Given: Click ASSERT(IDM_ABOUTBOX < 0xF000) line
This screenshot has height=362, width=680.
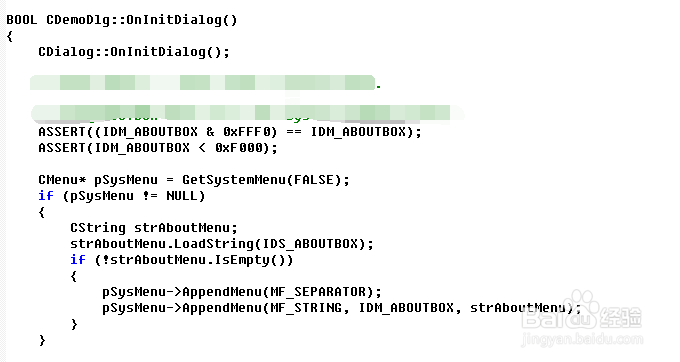Looking at the screenshot, I should [158, 148].
